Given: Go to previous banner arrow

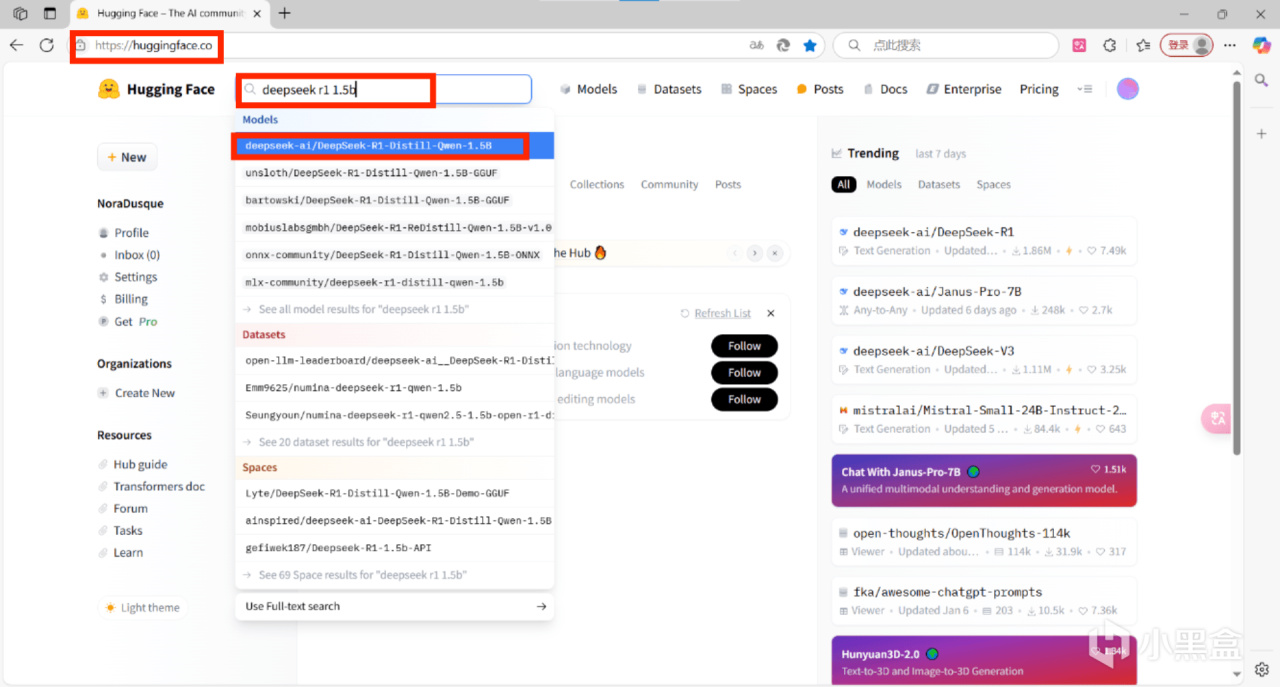Looking at the screenshot, I should coord(735,253).
